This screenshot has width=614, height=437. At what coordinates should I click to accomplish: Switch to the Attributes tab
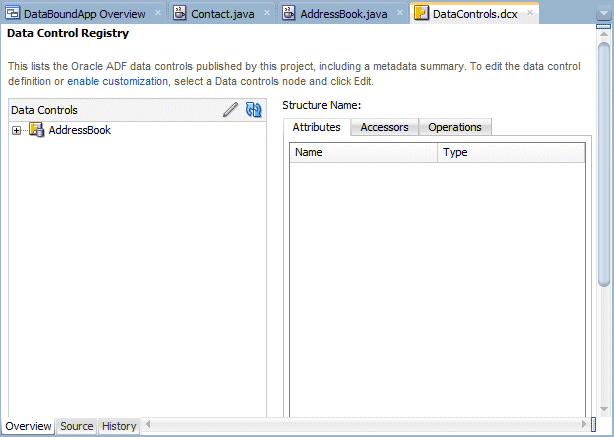(316, 127)
